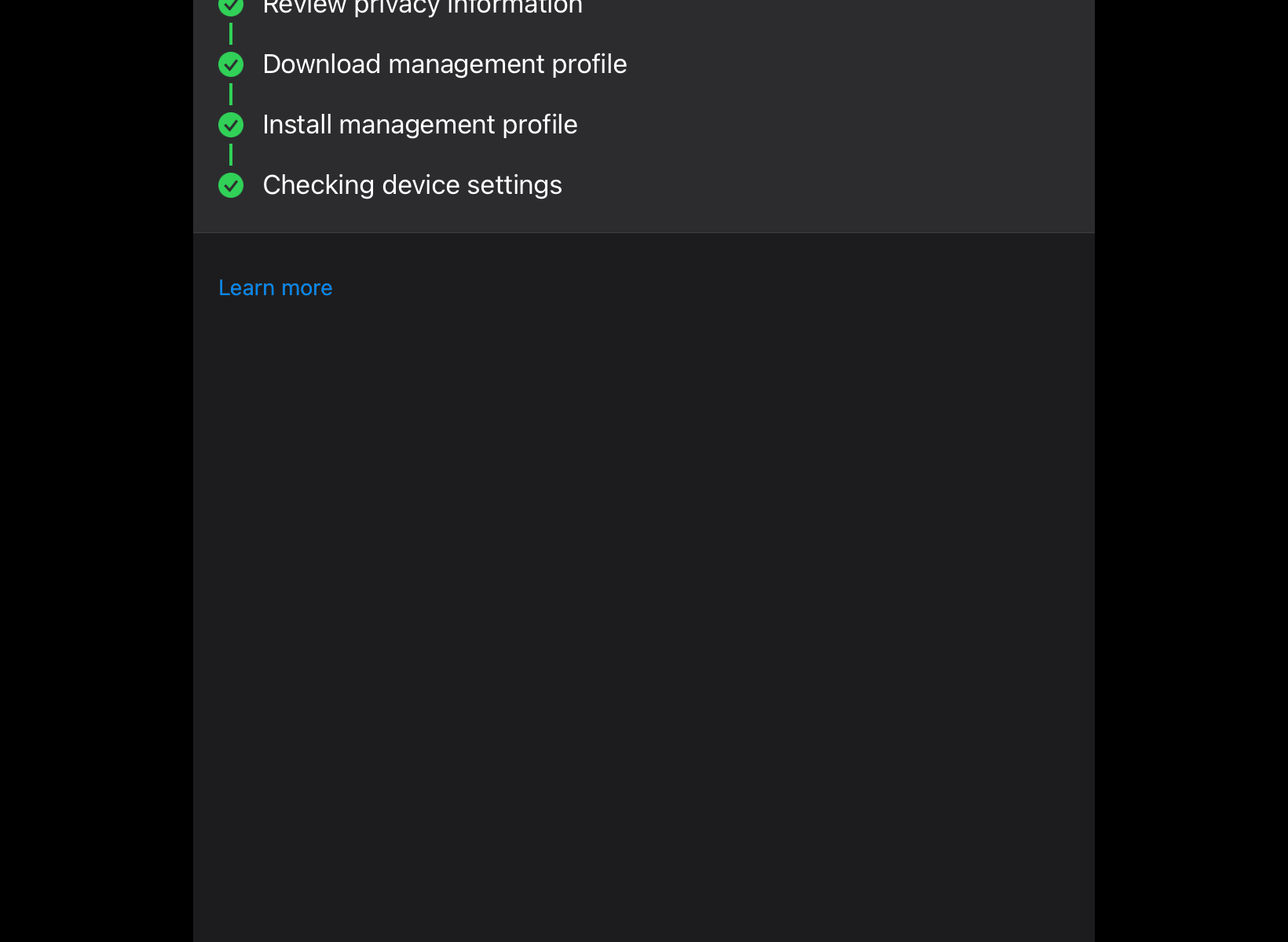
Task: Click the black margin right of the panel
Action: [1191, 471]
